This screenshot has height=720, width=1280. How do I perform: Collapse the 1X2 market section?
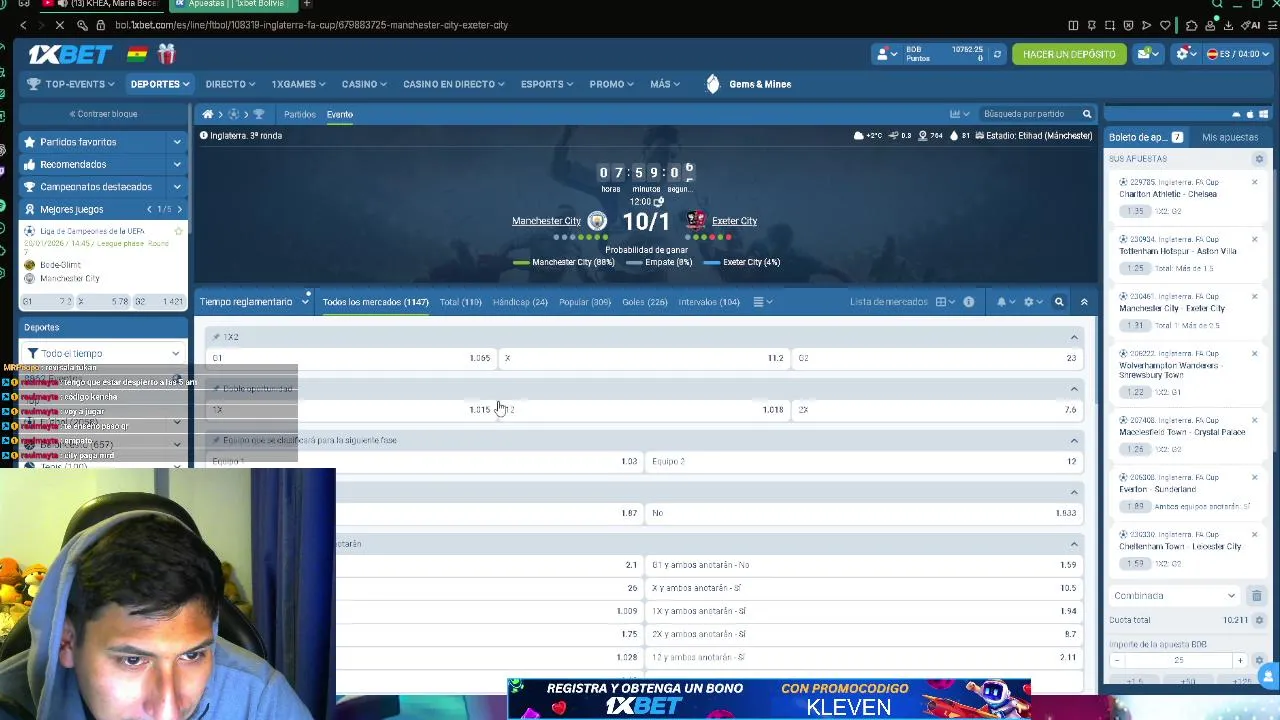(x=1074, y=337)
